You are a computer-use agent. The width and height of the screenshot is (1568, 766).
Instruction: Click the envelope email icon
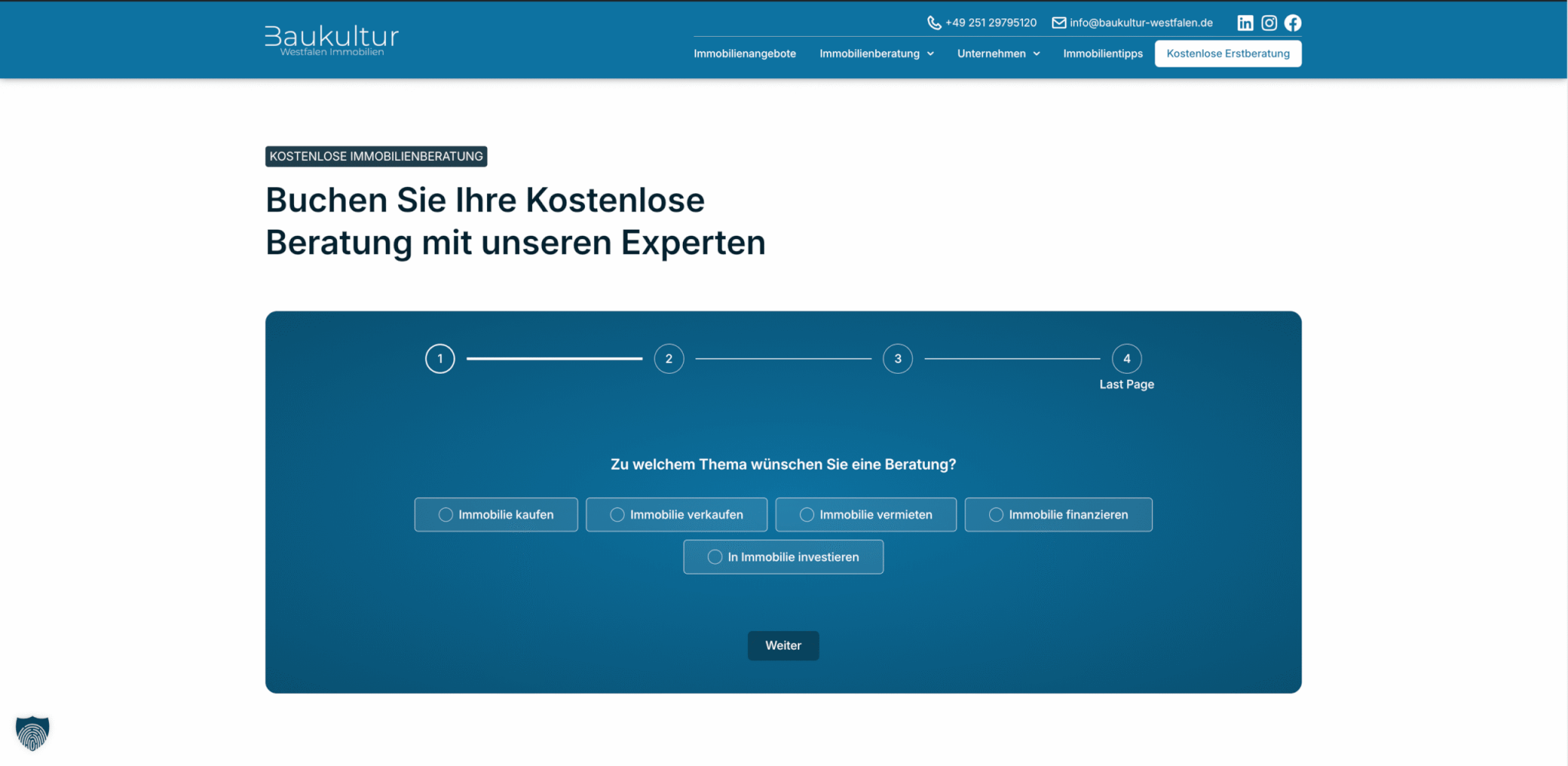(x=1059, y=23)
